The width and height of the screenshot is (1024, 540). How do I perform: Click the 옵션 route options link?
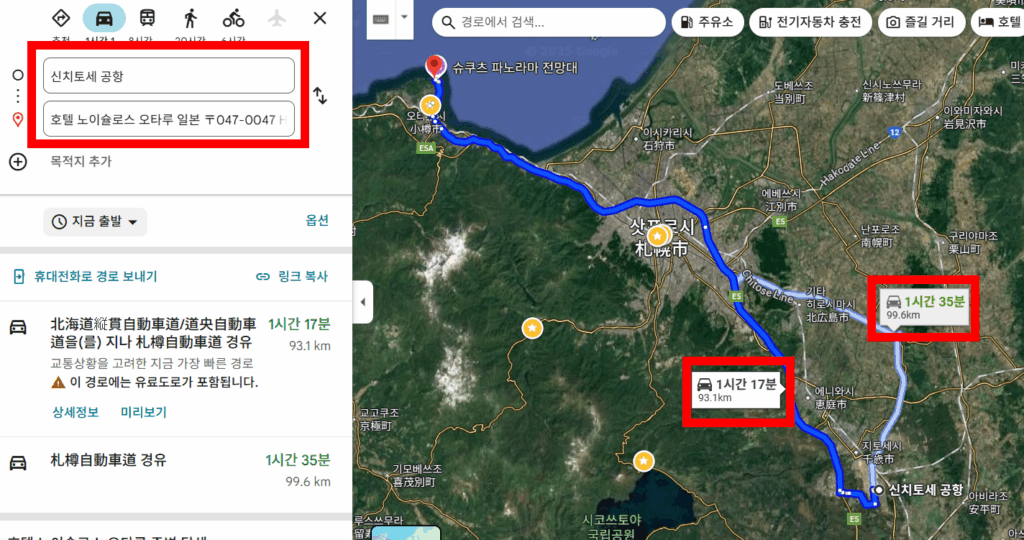click(x=317, y=221)
